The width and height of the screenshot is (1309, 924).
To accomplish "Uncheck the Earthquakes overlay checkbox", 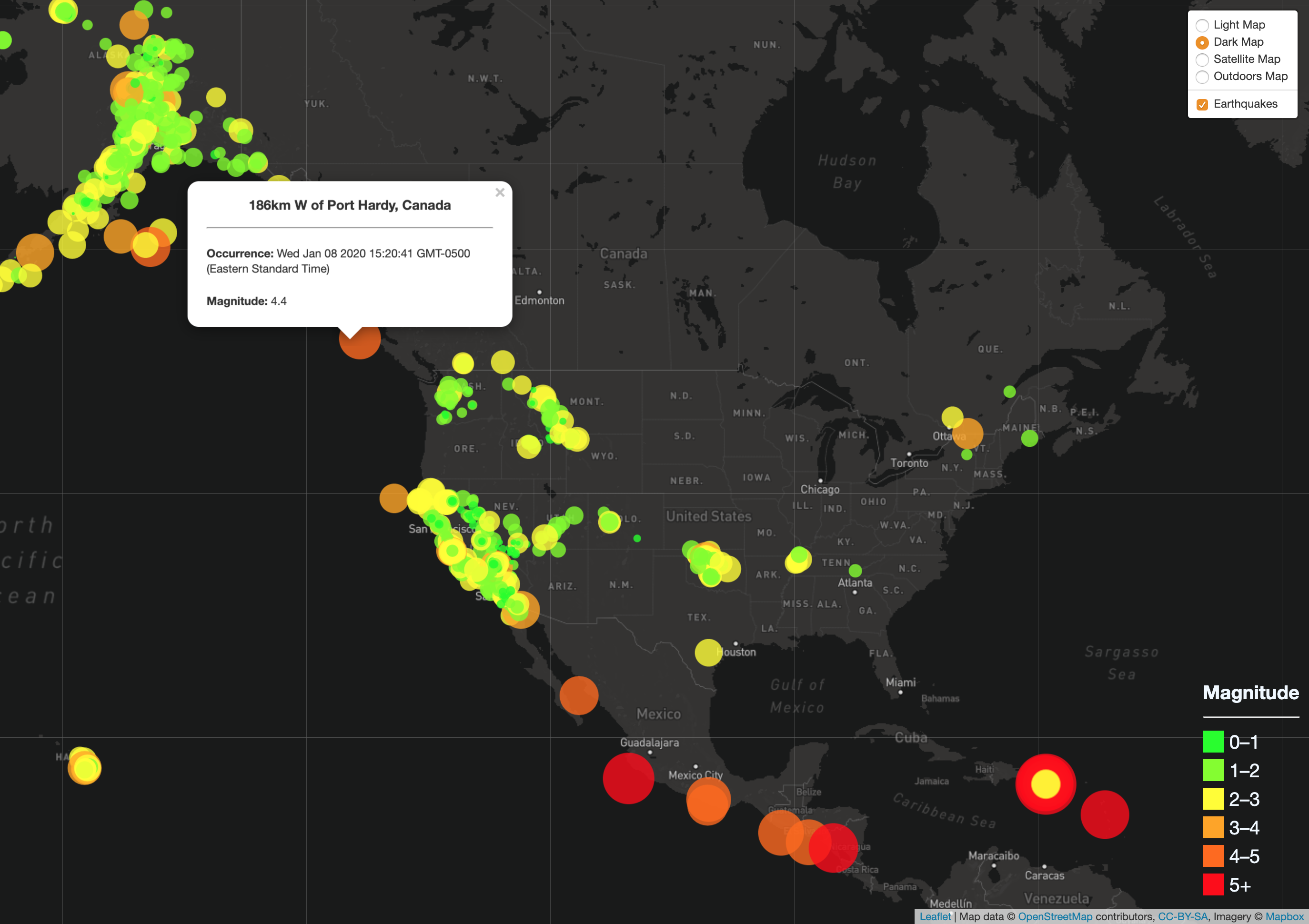I will point(1202,104).
